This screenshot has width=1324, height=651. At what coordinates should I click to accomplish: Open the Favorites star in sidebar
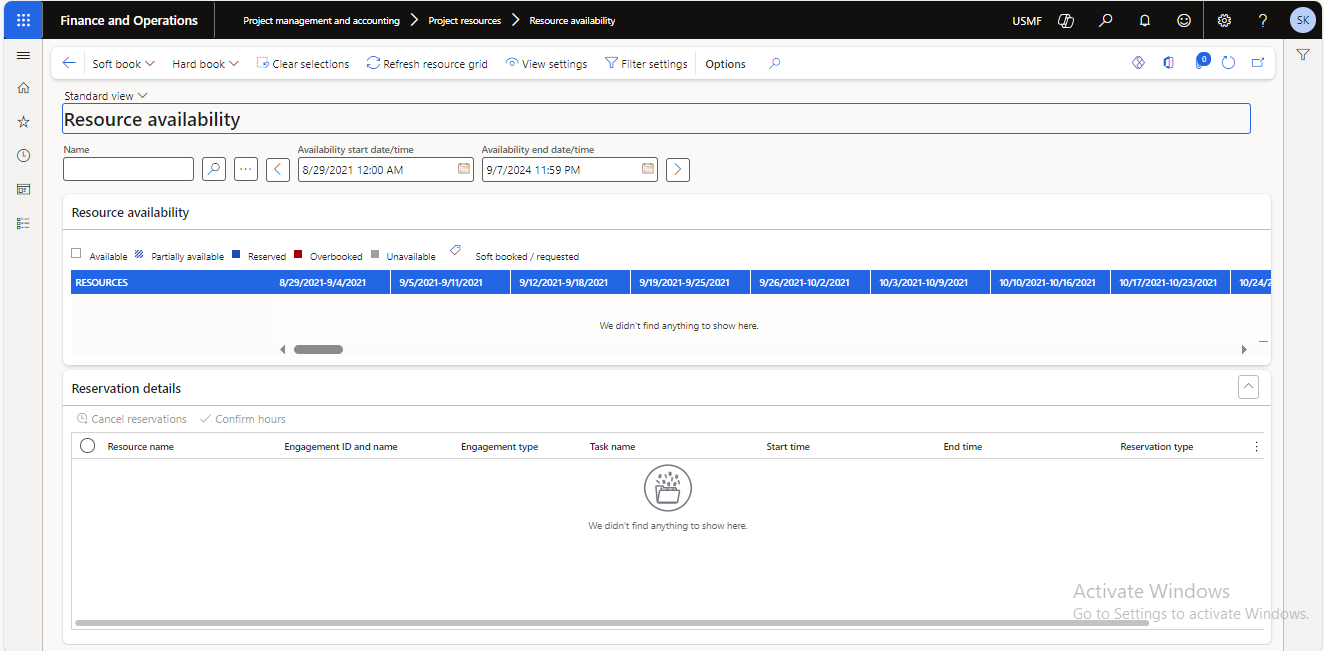(23, 122)
